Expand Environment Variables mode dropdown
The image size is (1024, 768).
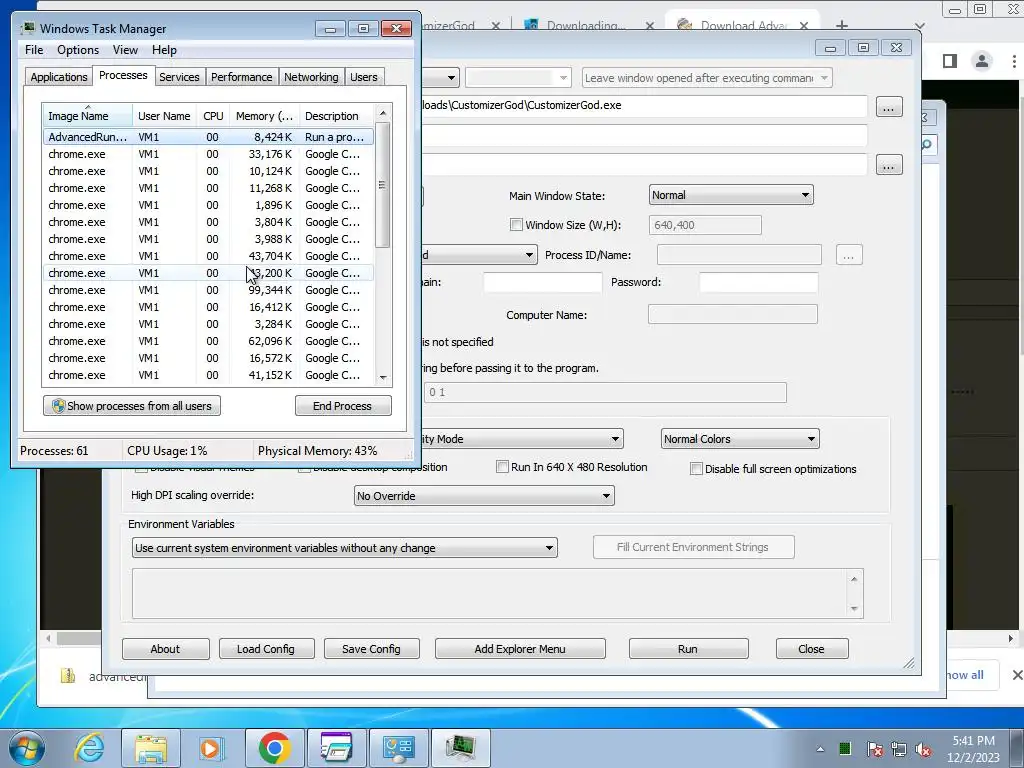(344, 548)
